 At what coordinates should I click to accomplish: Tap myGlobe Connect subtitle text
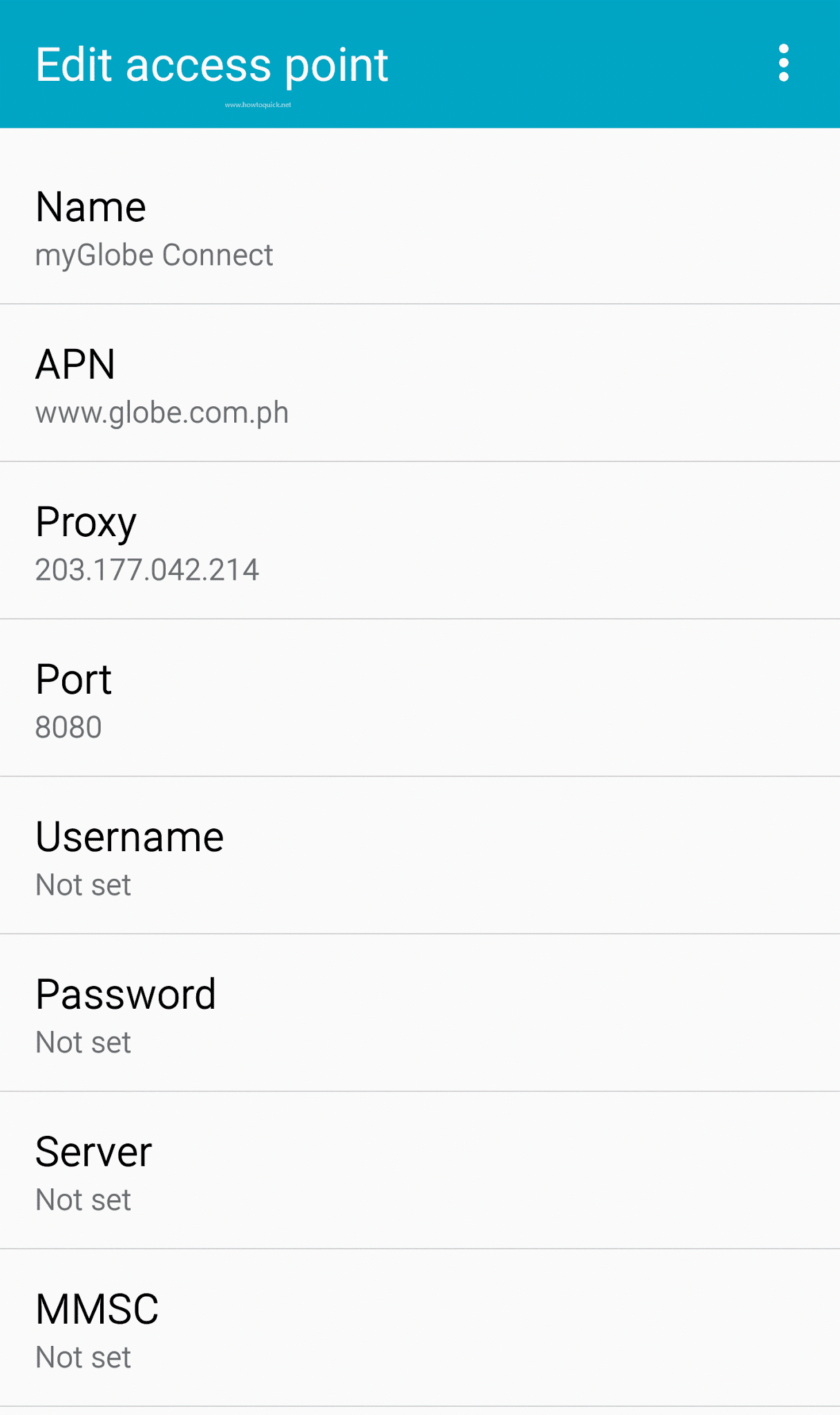[154, 254]
